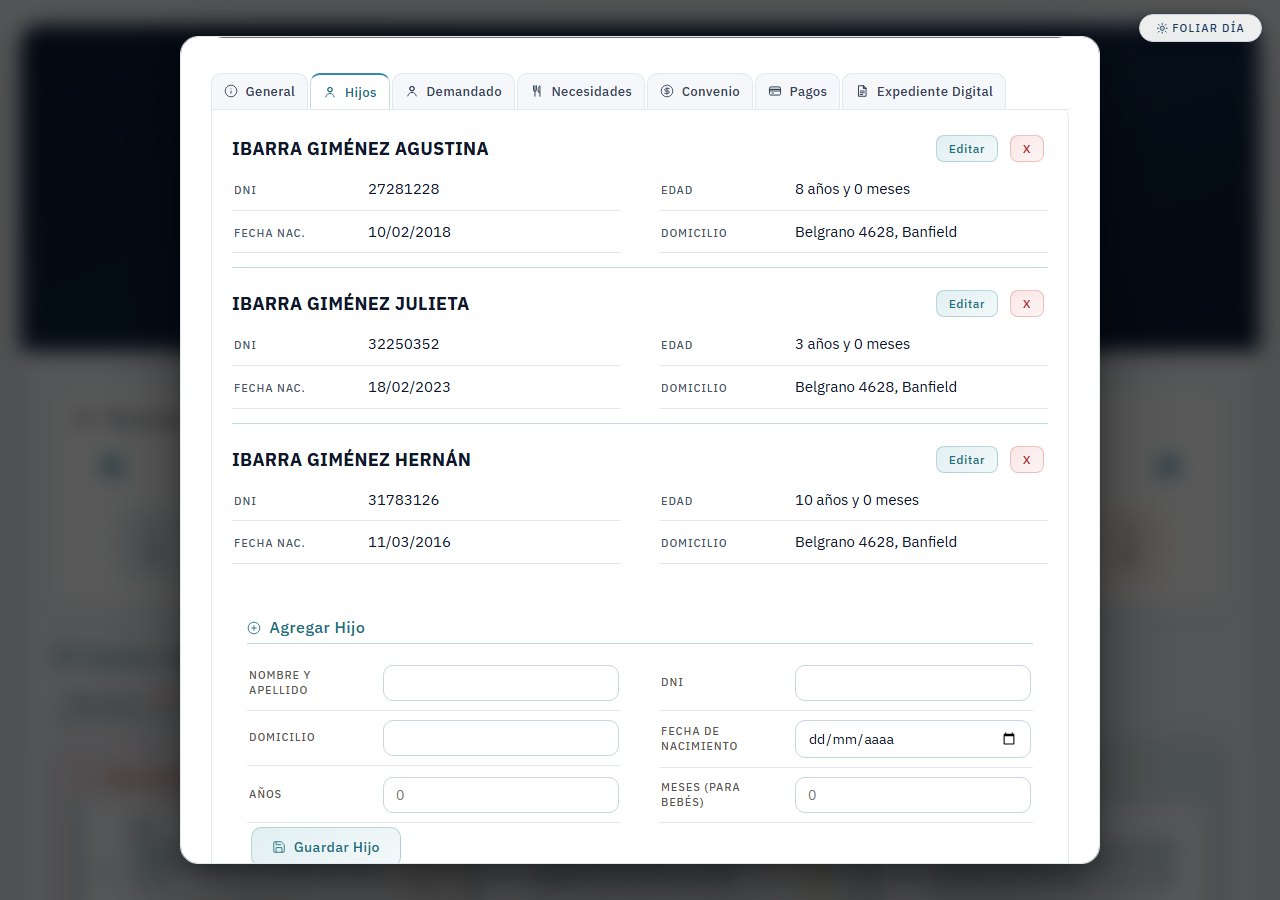
Task: Edit Ibarra Giménez Julieta's record
Action: point(967,304)
